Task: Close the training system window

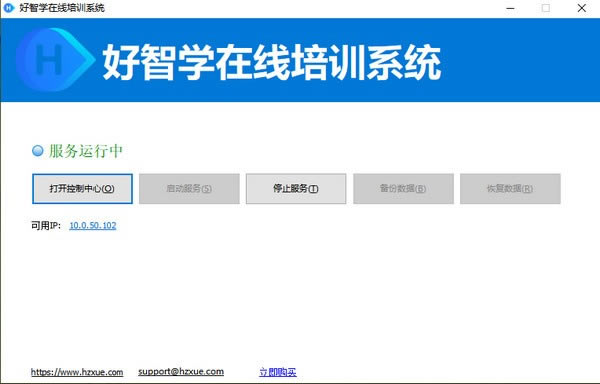Action: pyautogui.click(x=582, y=8)
